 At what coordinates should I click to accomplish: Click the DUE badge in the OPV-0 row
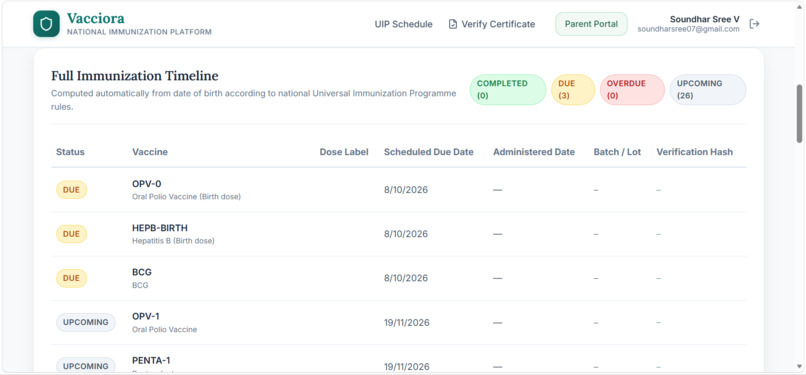coord(71,190)
